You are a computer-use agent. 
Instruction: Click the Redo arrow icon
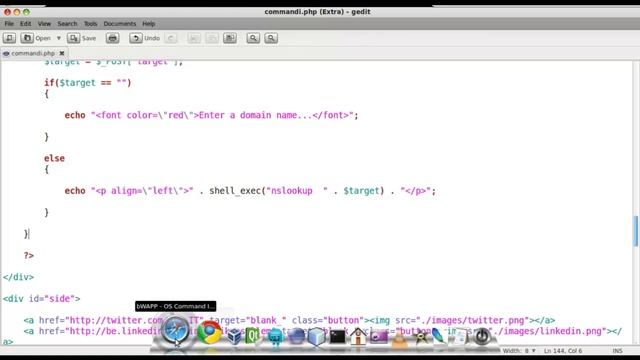coord(171,38)
